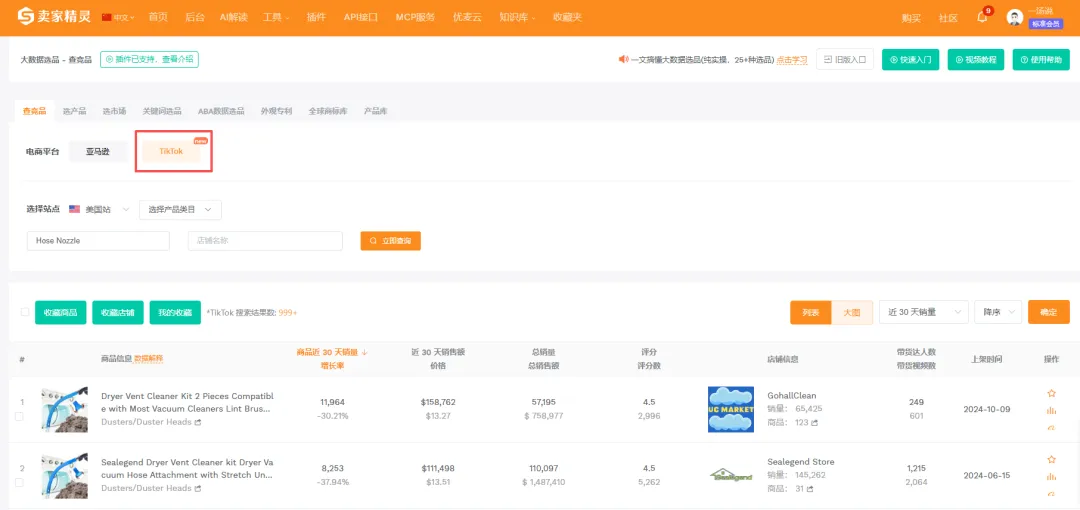1080x510 pixels.
Task: Switch to the 选产品 tab
Action: tap(74, 111)
